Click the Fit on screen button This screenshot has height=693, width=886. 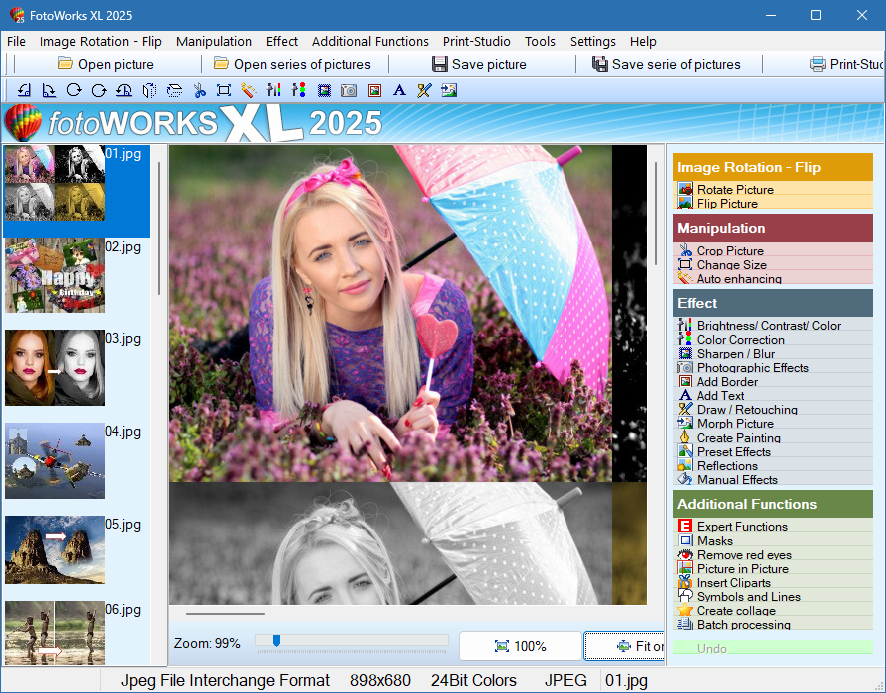click(x=624, y=646)
